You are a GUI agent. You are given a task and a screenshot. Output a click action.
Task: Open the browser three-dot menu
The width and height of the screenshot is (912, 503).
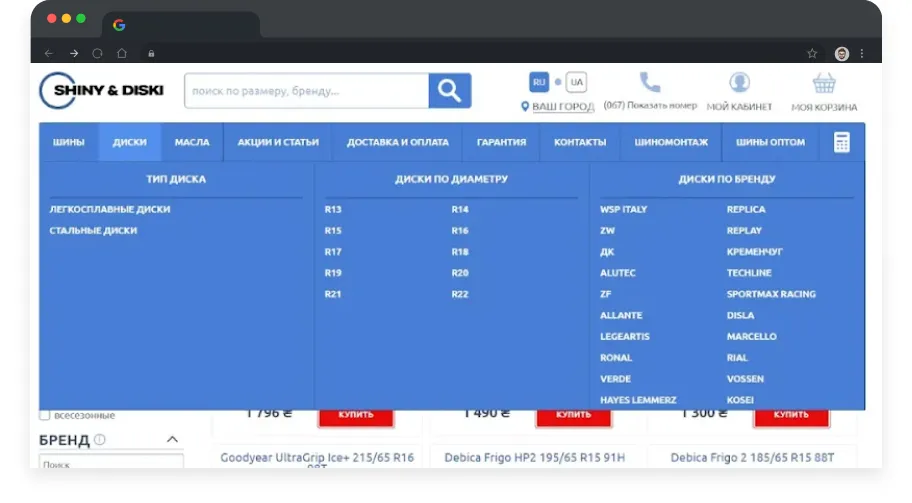click(862, 53)
